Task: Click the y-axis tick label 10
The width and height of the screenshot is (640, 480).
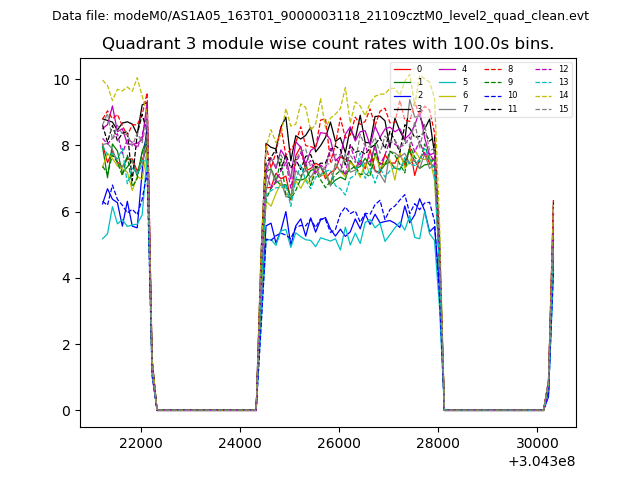Action: click(x=62, y=80)
